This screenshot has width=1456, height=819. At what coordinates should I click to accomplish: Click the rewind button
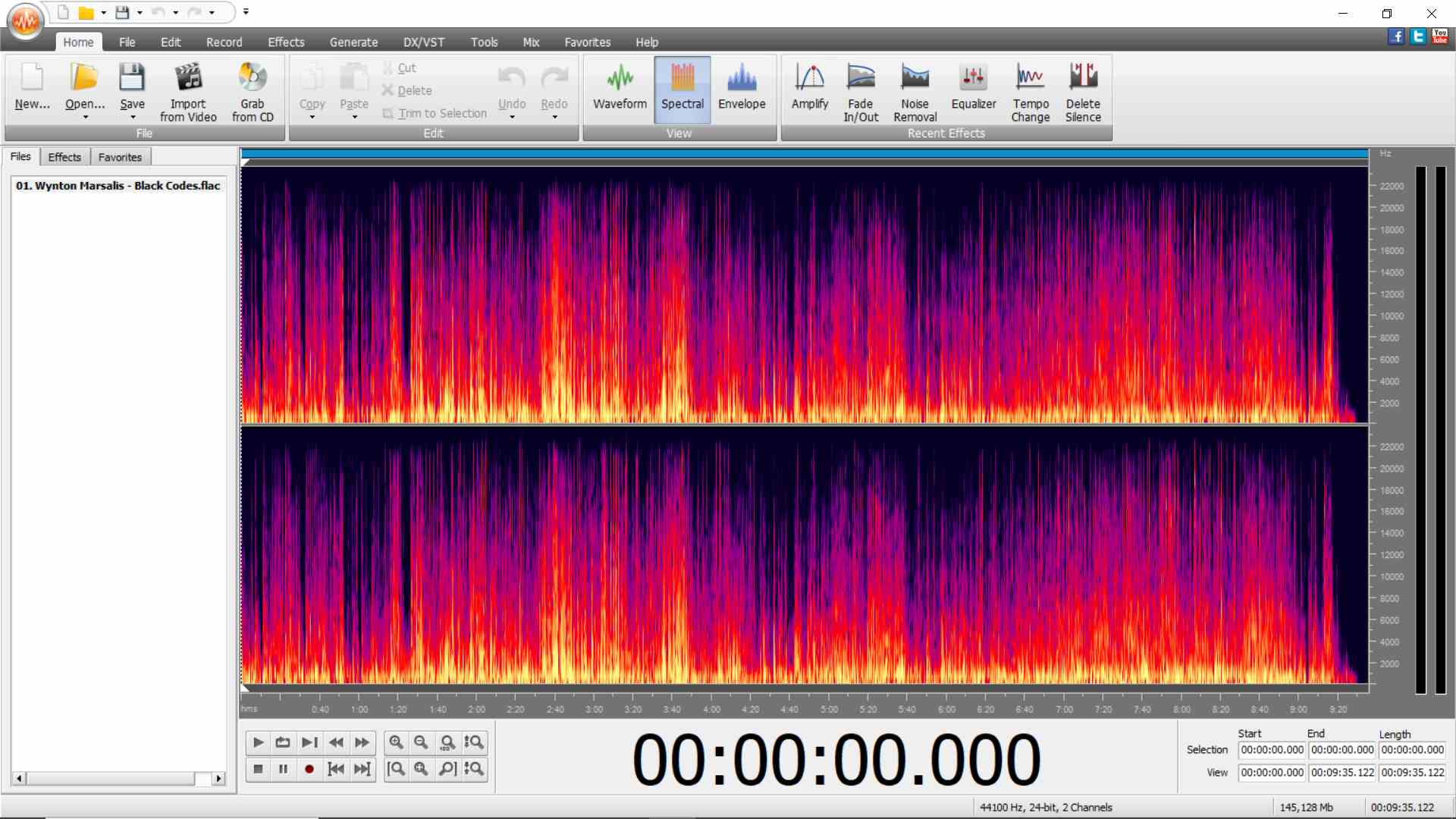pos(336,742)
